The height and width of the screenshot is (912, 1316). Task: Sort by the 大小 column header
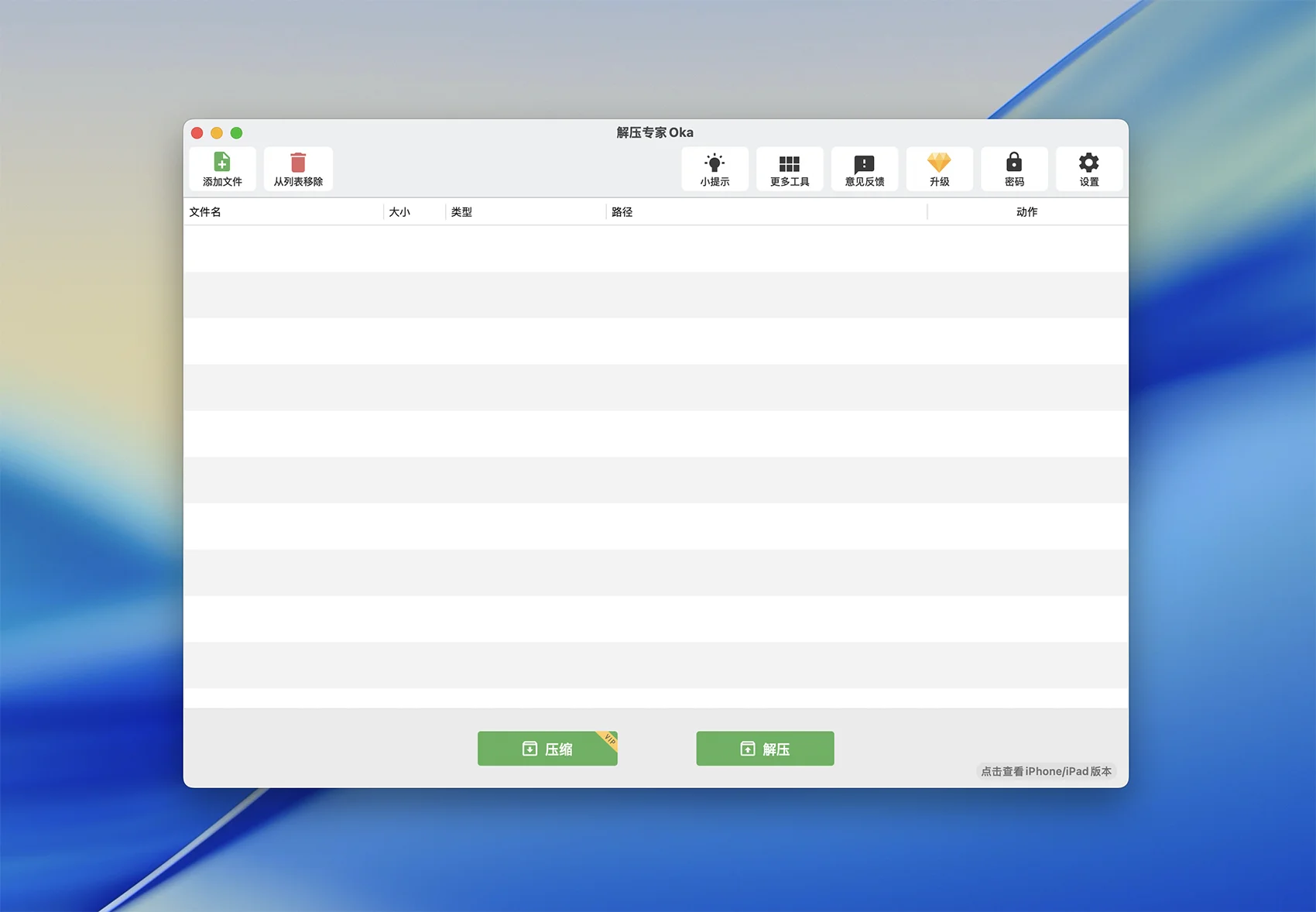point(399,212)
